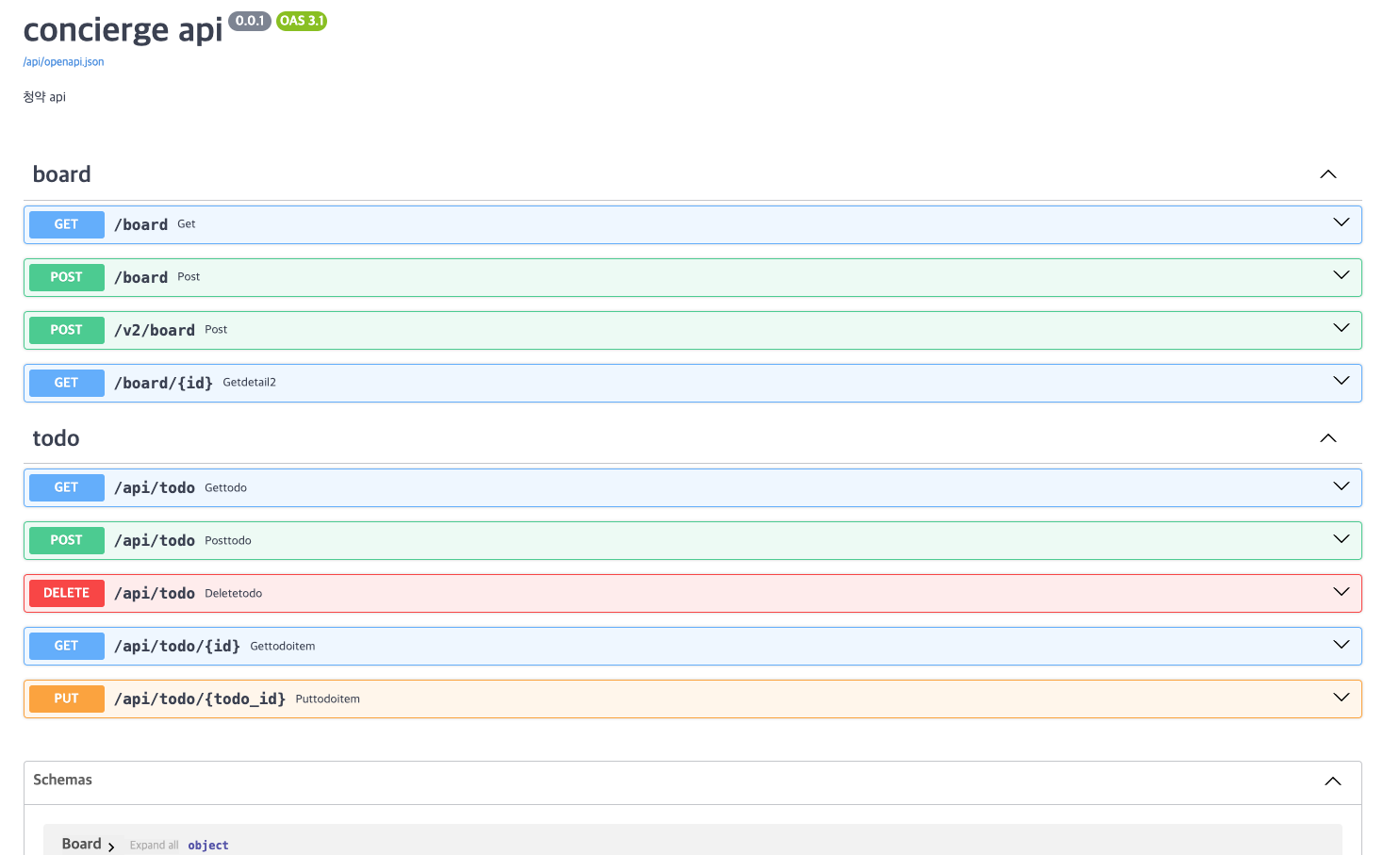This screenshot has height=855, width=1400.
Task: Click the GET badge for /board/{id}
Action: point(67,383)
